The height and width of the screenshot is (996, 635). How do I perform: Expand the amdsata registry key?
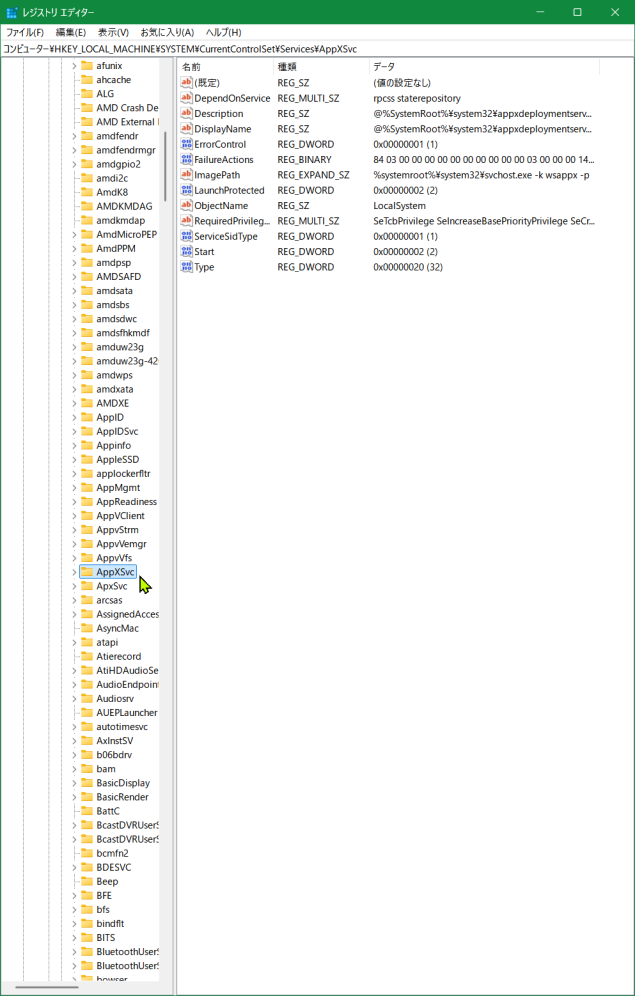(x=74, y=291)
